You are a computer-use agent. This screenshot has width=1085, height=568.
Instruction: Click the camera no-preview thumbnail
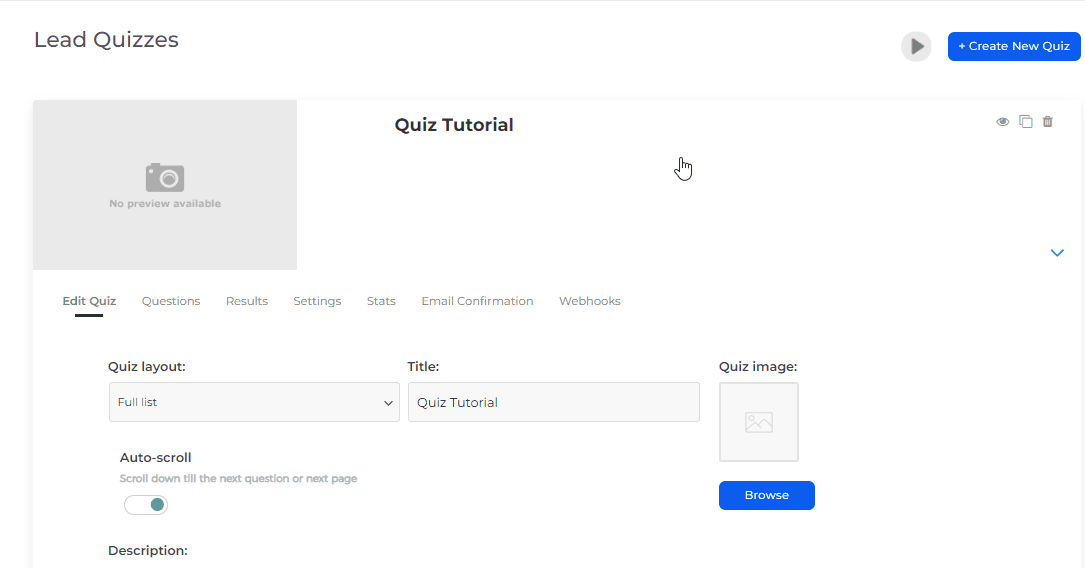165,185
